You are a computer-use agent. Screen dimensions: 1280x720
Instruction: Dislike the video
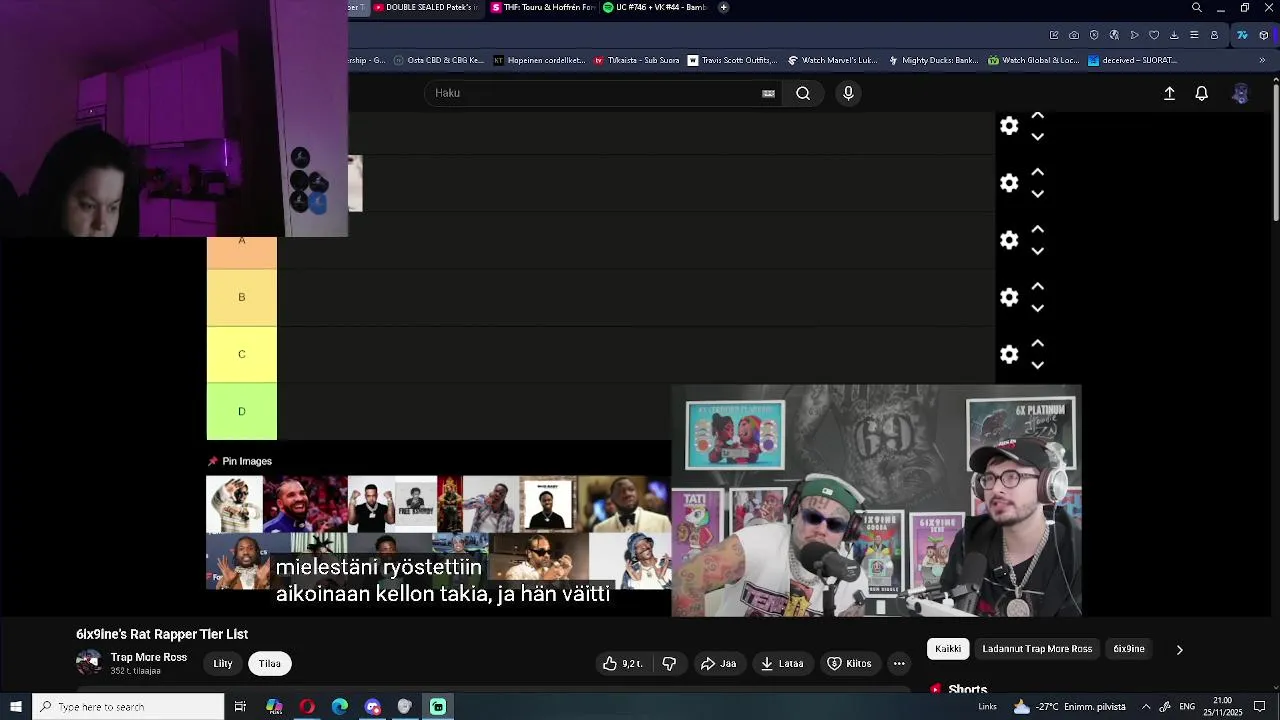click(x=669, y=663)
